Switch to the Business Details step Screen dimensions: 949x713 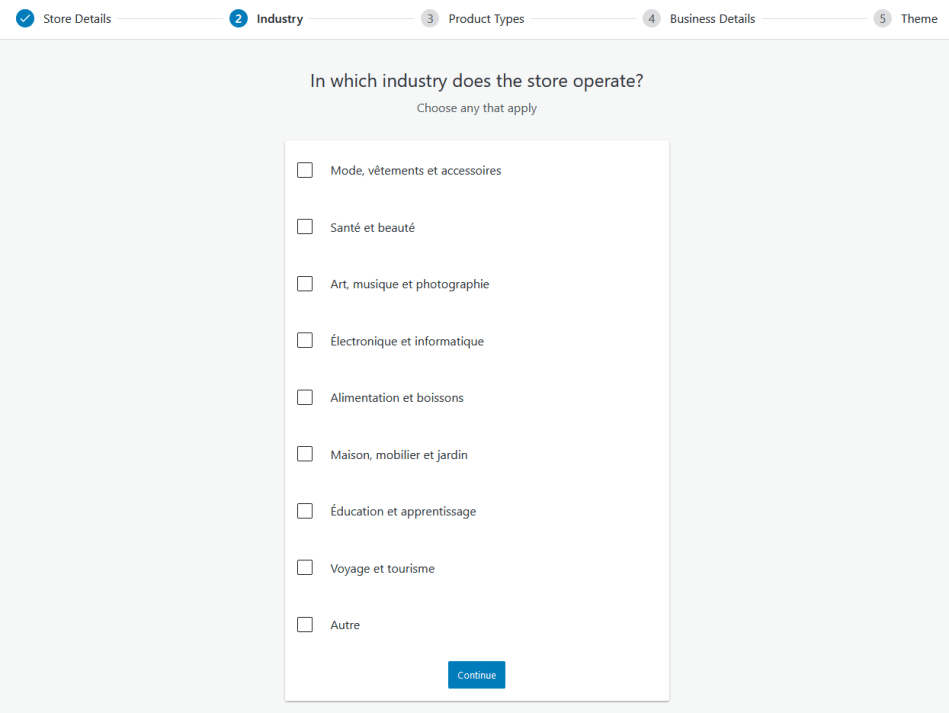click(x=712, y=19)
